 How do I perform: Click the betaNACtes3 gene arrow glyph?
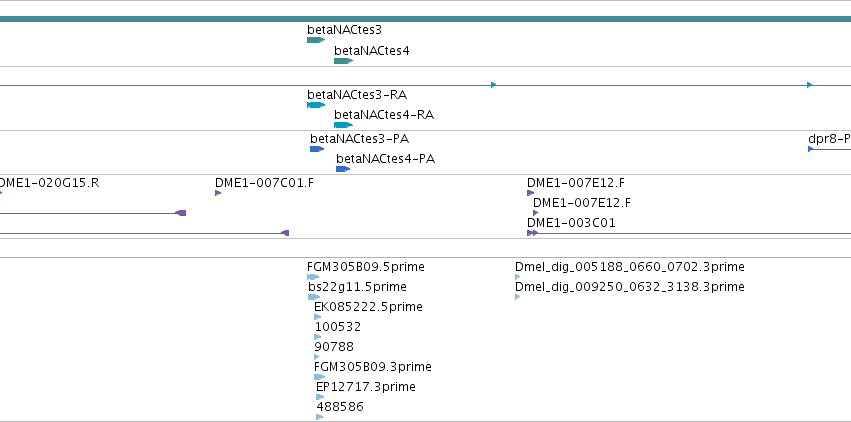tap(316, 40)
